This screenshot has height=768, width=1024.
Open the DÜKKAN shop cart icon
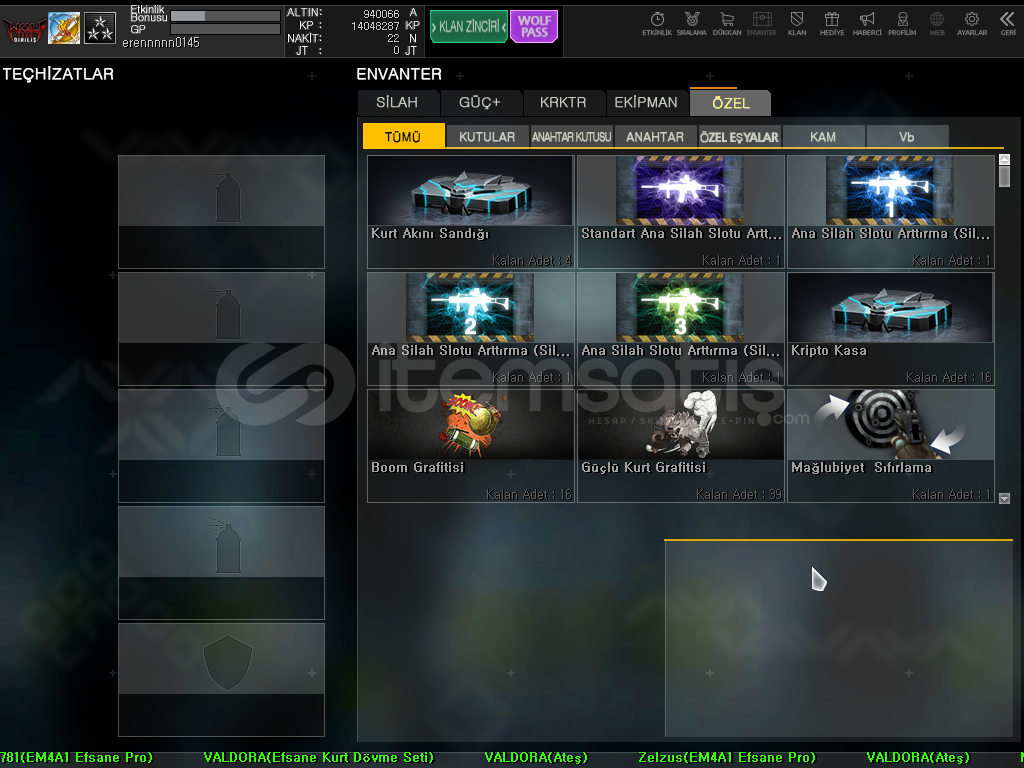click(x=727, y=24)
